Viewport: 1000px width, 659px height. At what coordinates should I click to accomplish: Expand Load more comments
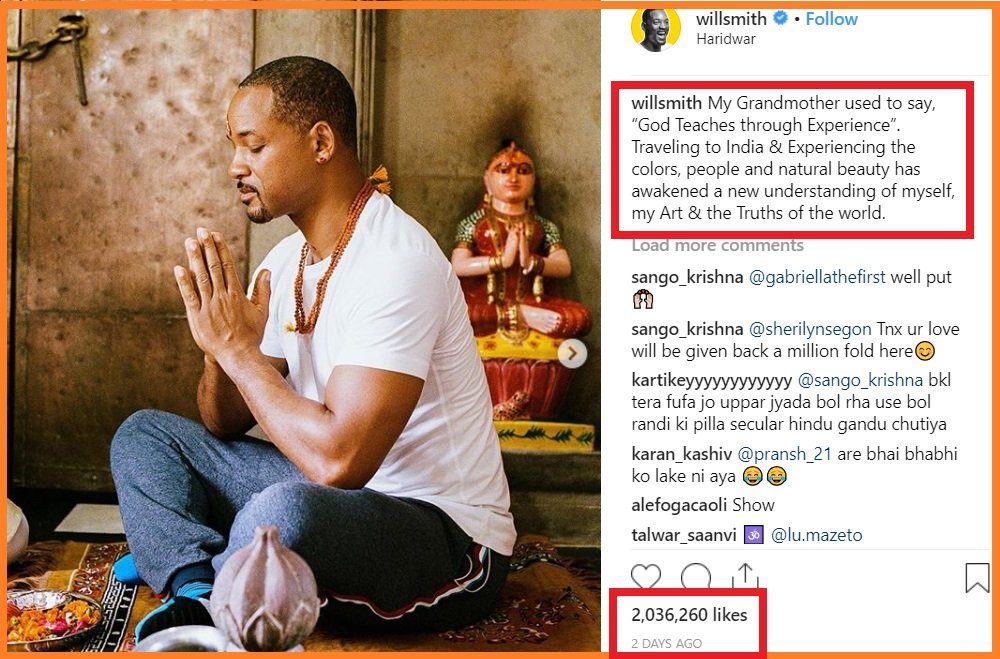717,246
